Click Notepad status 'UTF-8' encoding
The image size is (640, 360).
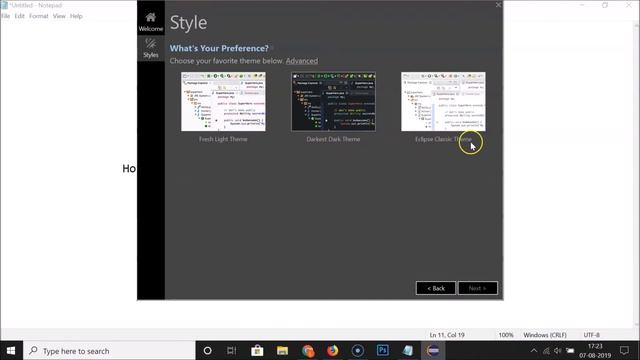pyautogui.click(x=591, y=335)
